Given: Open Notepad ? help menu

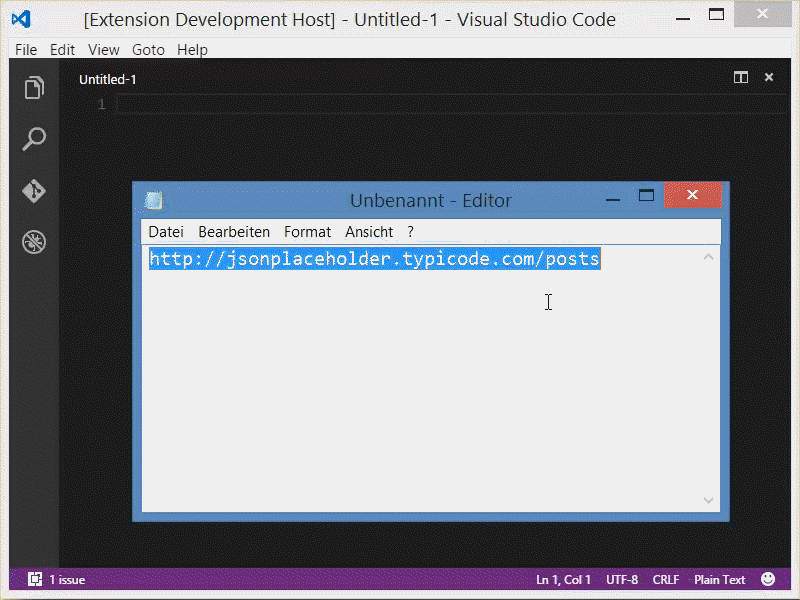Looking at the screenshot, I should (x=411, y=232).
